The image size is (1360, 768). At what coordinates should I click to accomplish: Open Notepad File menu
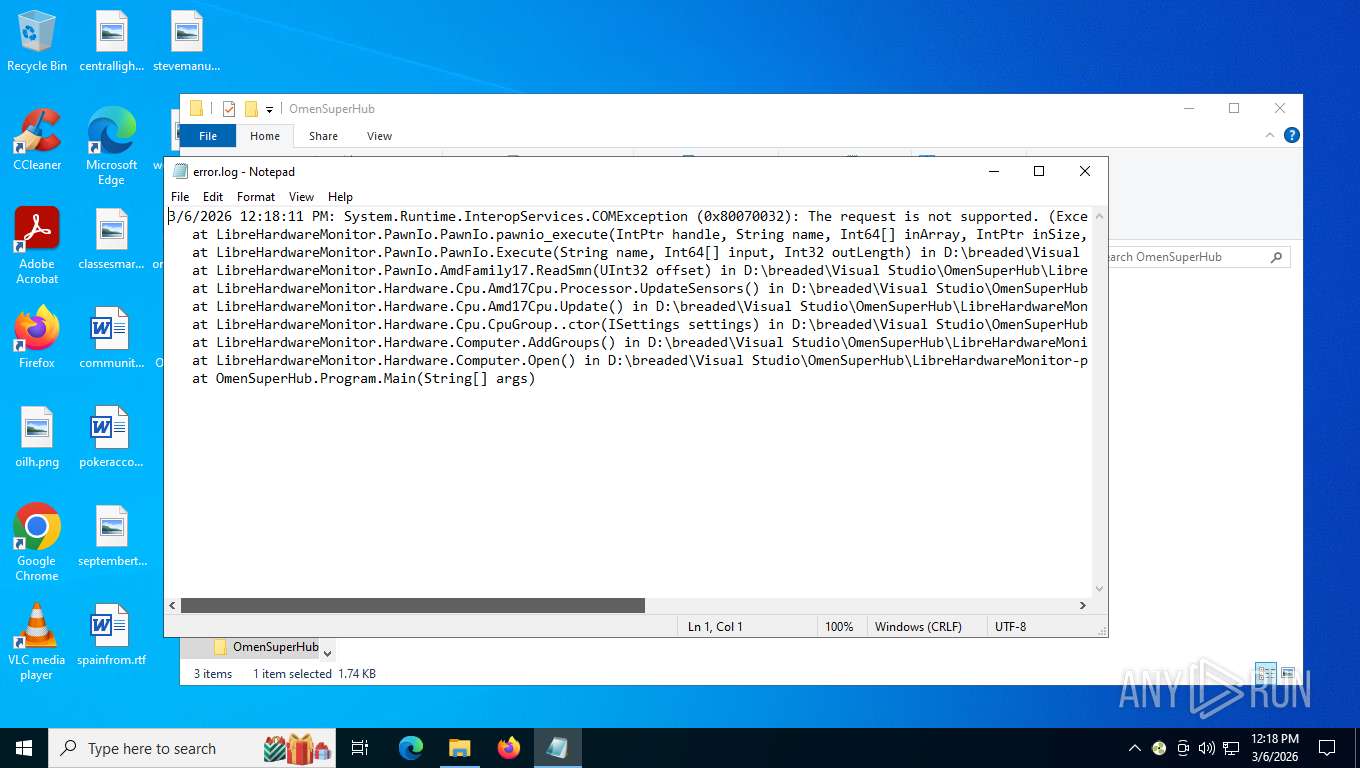(180, 197)
